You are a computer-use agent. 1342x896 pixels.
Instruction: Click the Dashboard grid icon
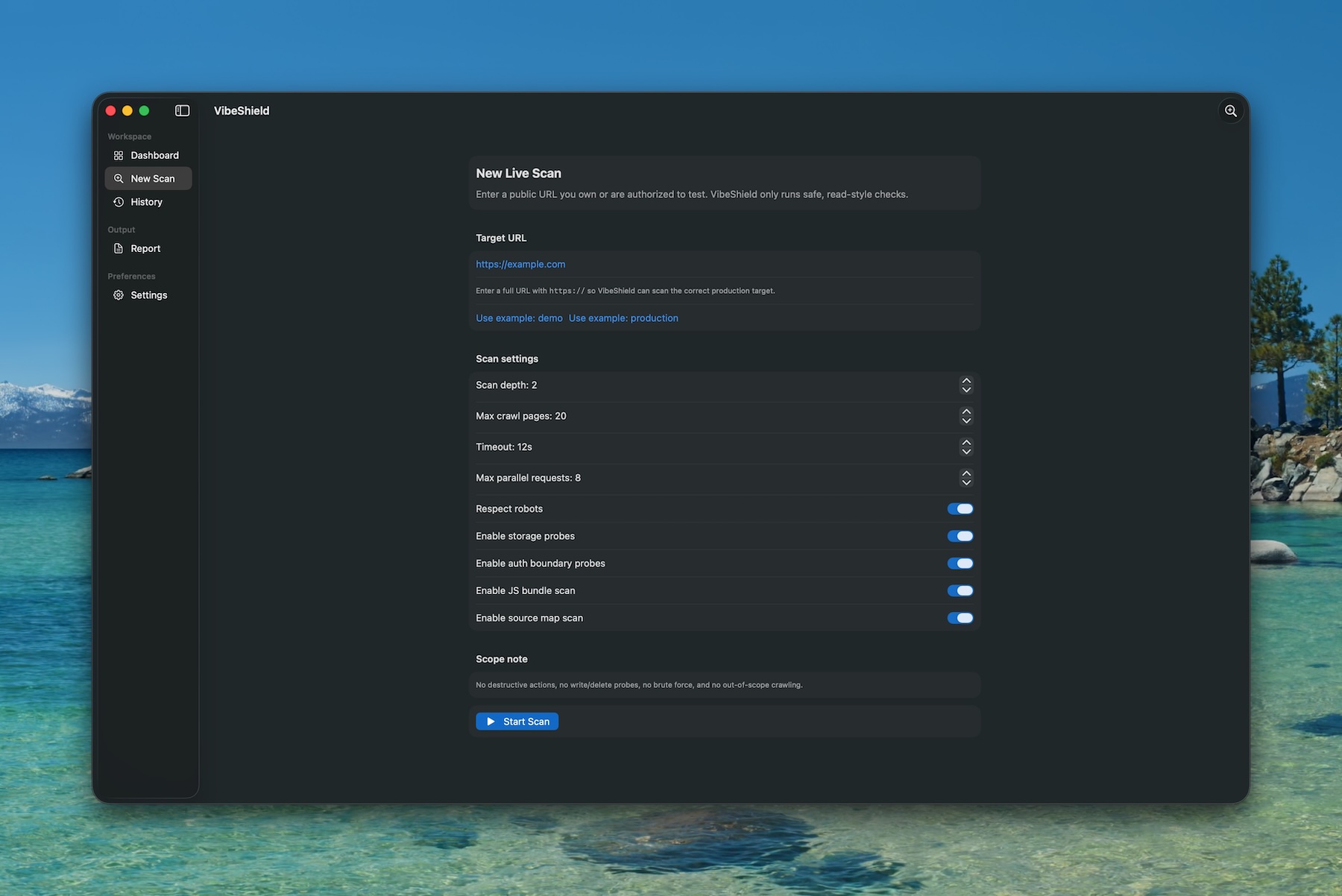tap(119, 155)
